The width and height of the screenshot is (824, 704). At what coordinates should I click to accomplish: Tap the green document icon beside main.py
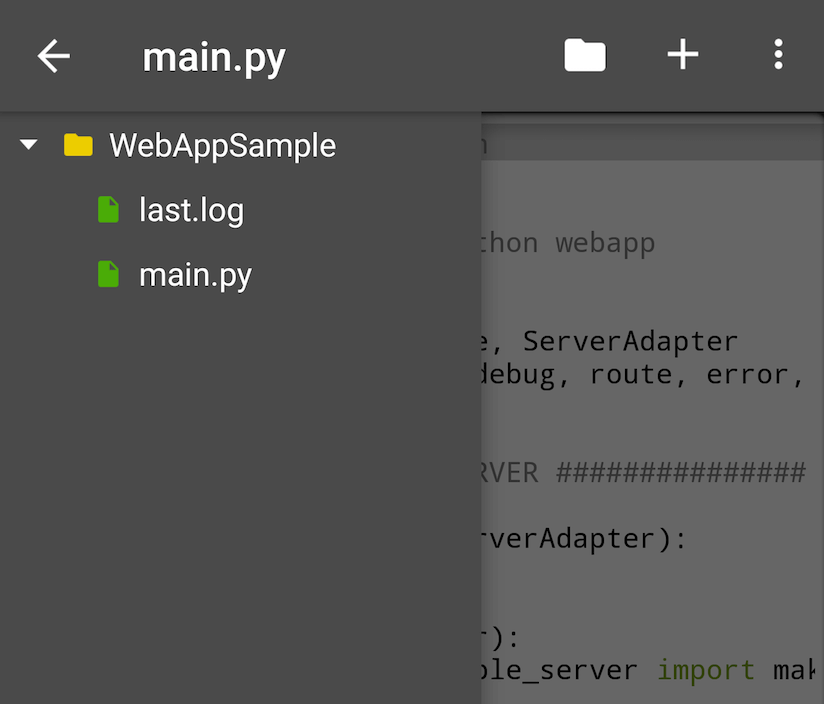pos(107,275)
